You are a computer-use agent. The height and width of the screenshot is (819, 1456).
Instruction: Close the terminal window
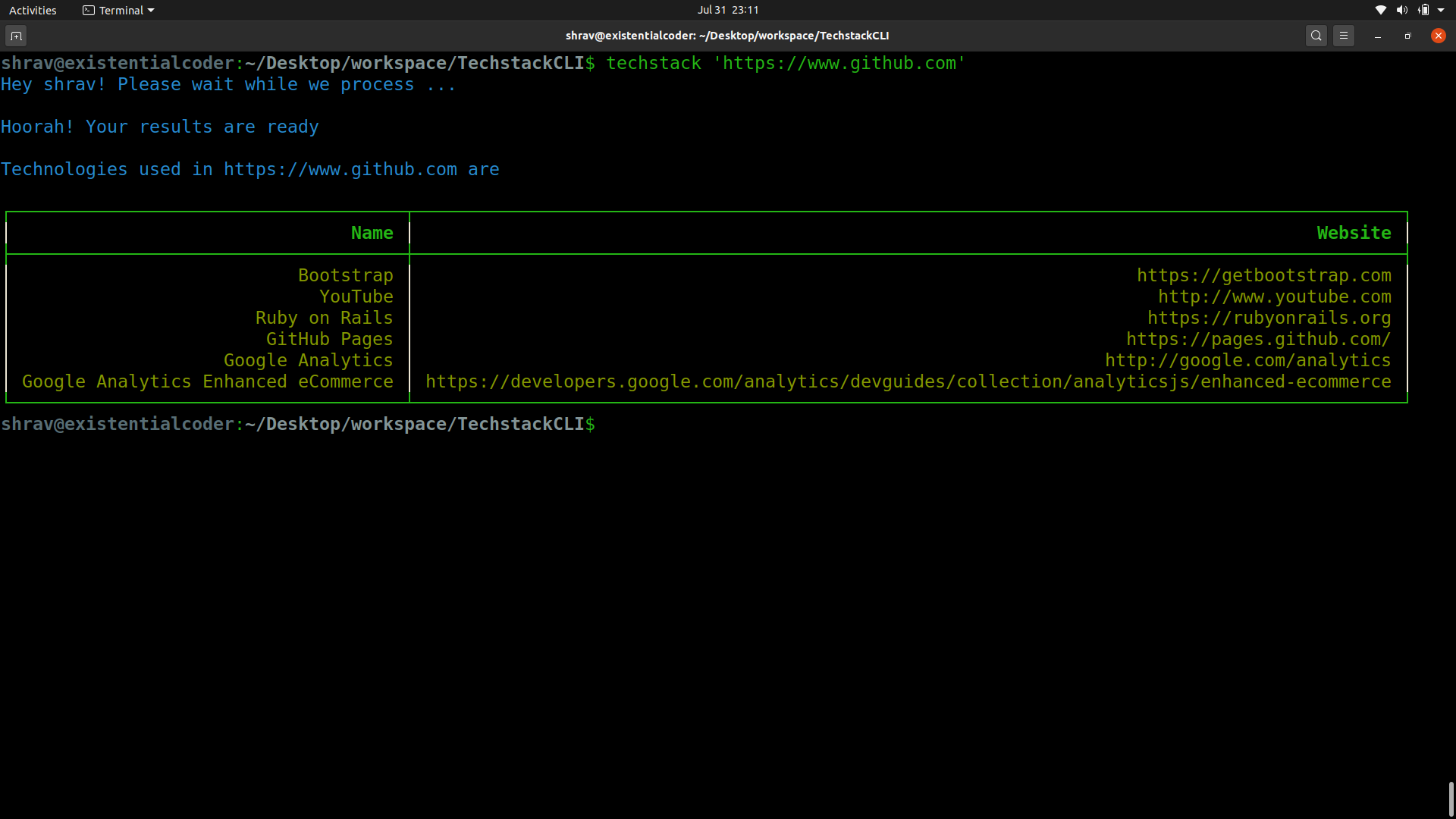click(1439, 36)
